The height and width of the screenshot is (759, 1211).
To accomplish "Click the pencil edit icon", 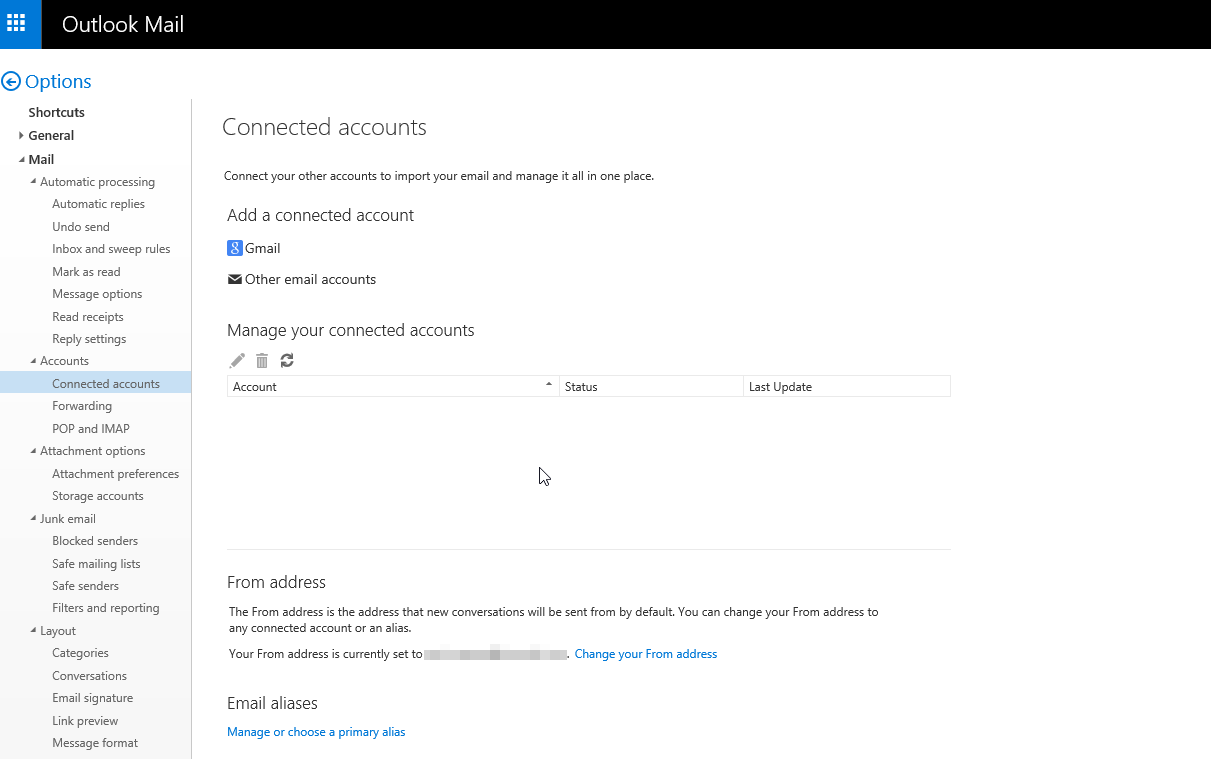I will [x=237, y=360].
